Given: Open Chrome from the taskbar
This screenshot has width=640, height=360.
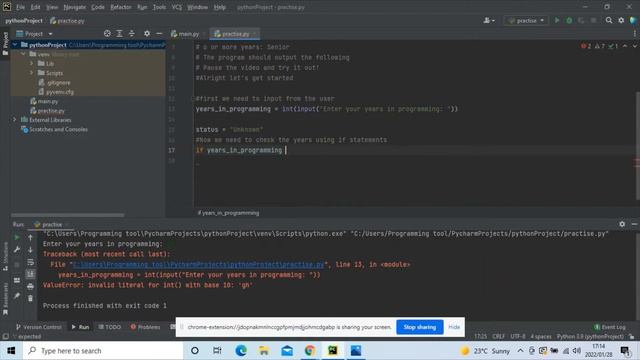Looking at the screenshot, I should click(310, 351).
